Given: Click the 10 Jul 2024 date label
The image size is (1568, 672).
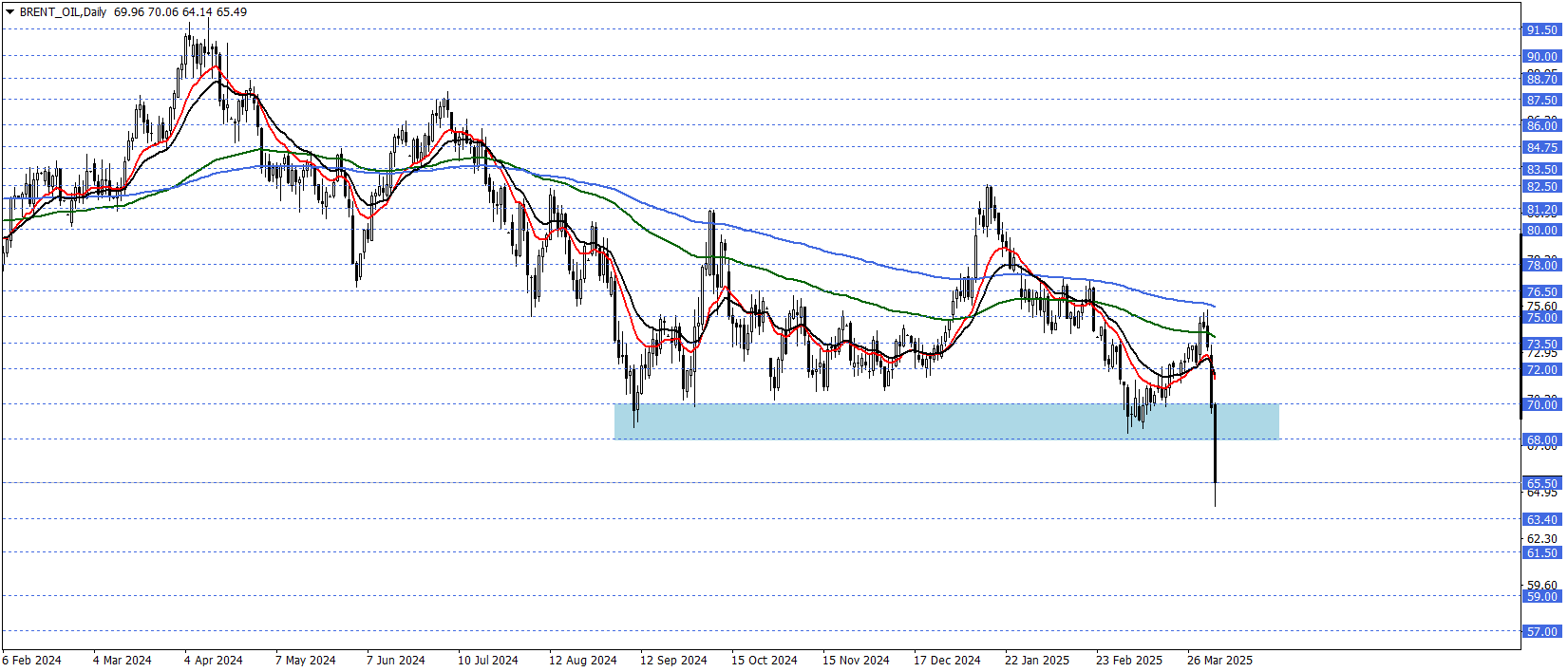Looking at the screenshot, I should point(488,661).
